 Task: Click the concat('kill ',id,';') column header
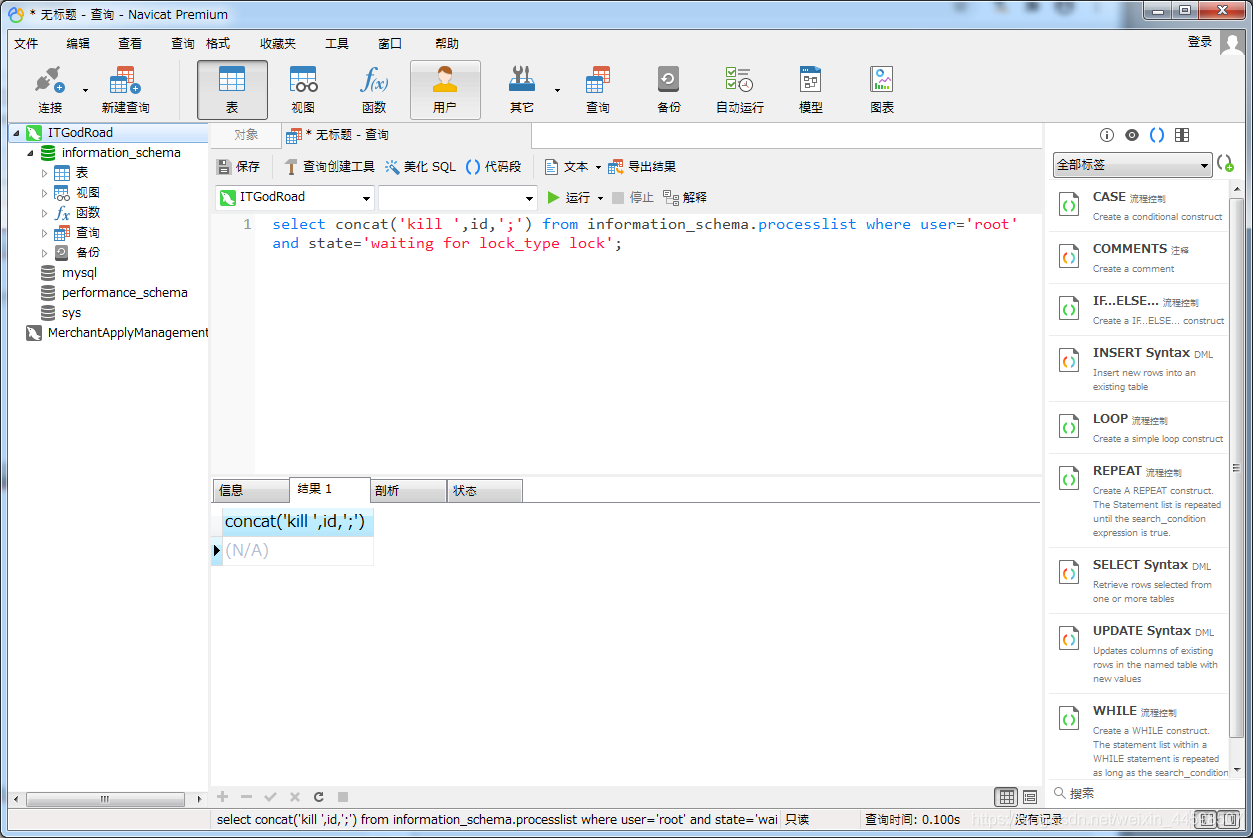pos(298,521)
